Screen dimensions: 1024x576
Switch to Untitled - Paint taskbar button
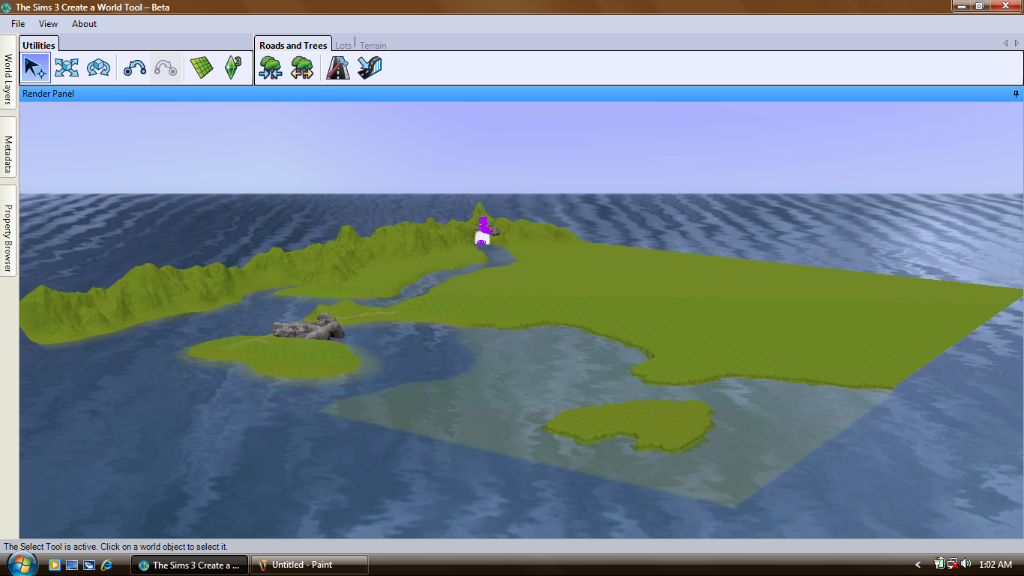(x=309, y=565)
